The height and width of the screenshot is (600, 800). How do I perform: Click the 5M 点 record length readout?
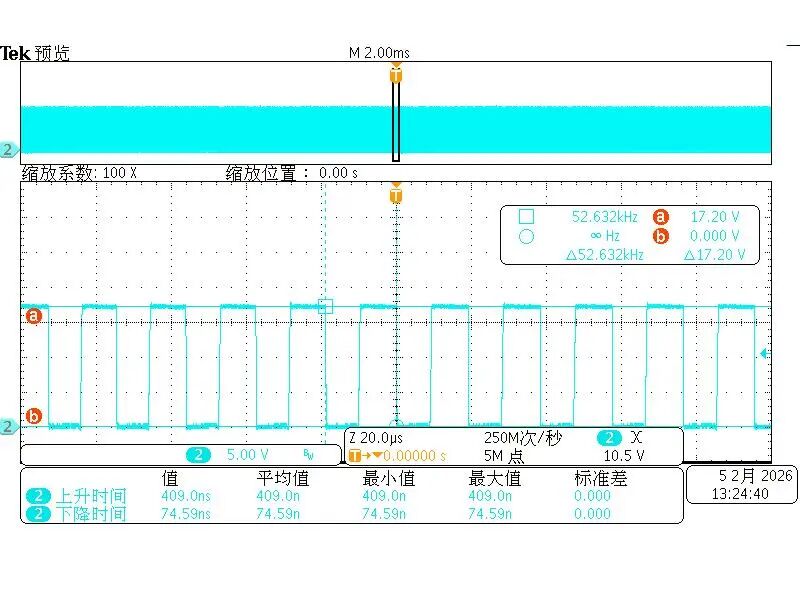504,455
